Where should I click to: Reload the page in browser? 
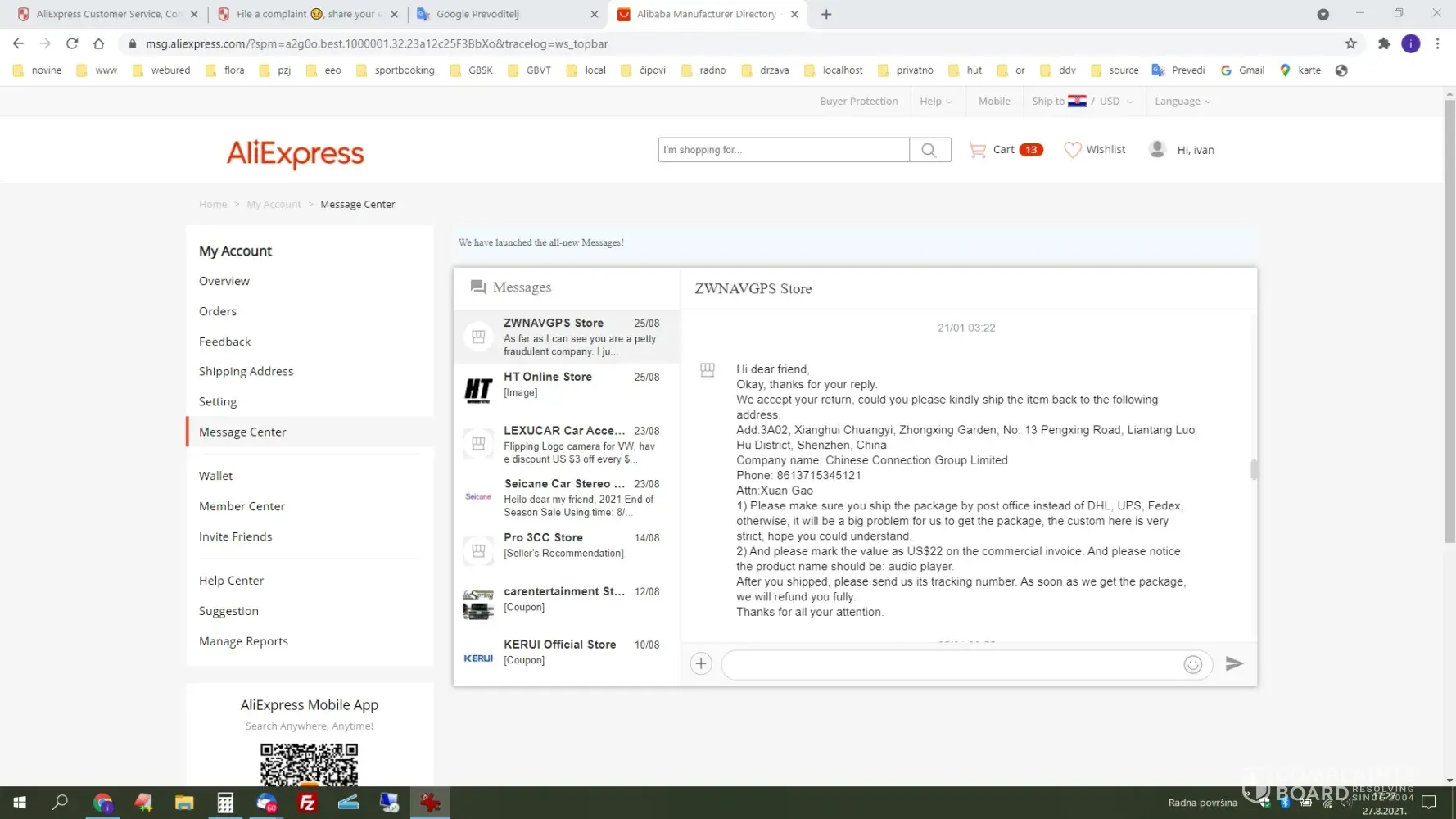[x=72, y=43]
